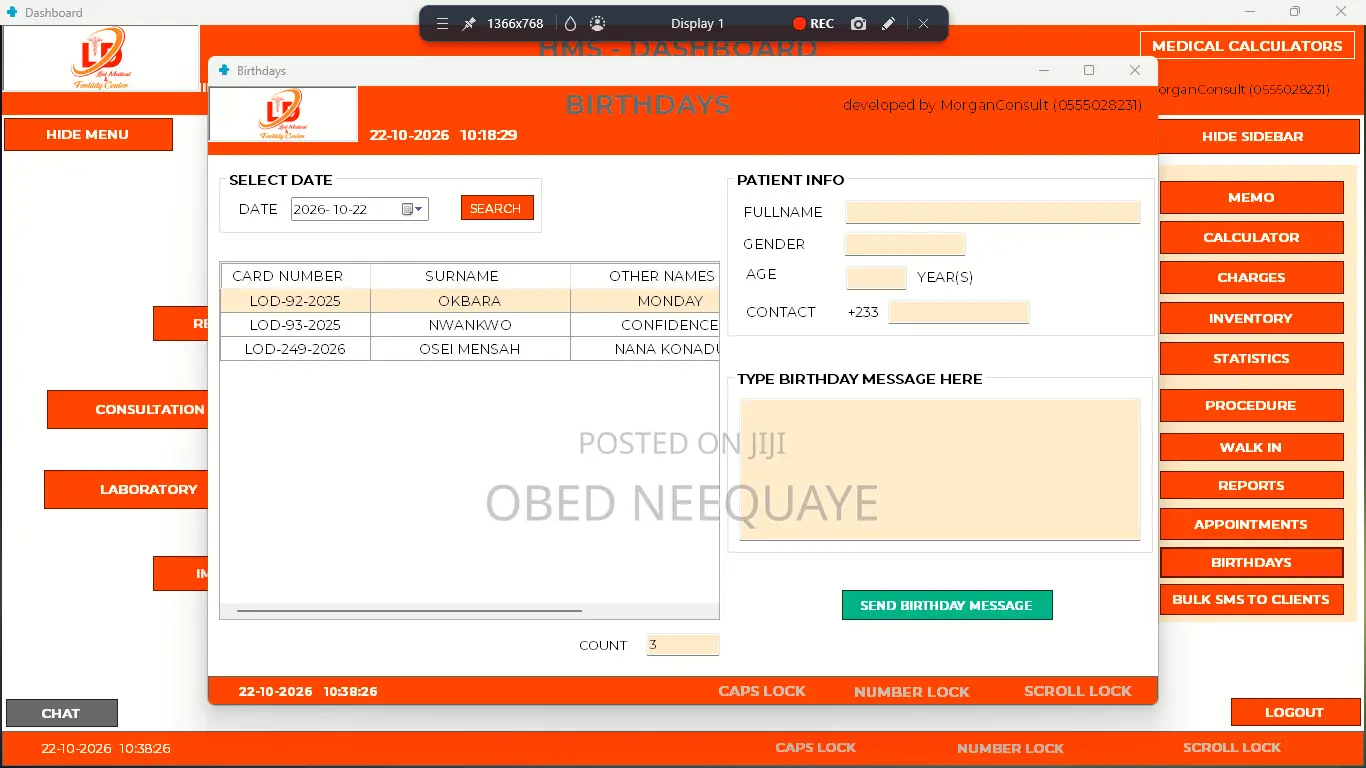Click the CARD NUMBER column header
This screenshot has height=768, width=1366.
[296, 276]
